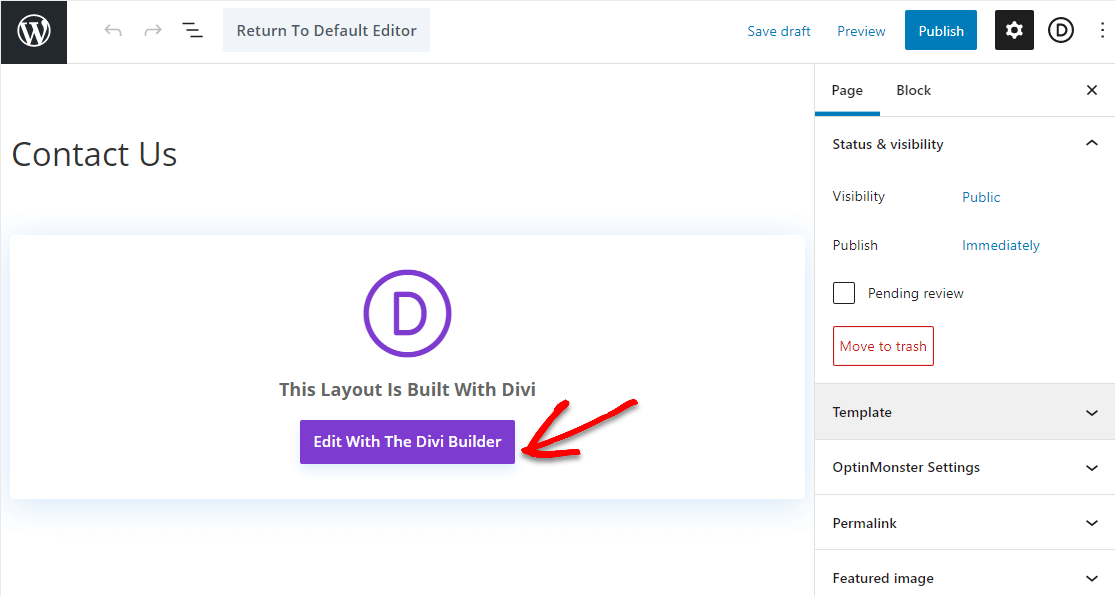
Task: Switch to the Block tab
Action: point(913,90)
